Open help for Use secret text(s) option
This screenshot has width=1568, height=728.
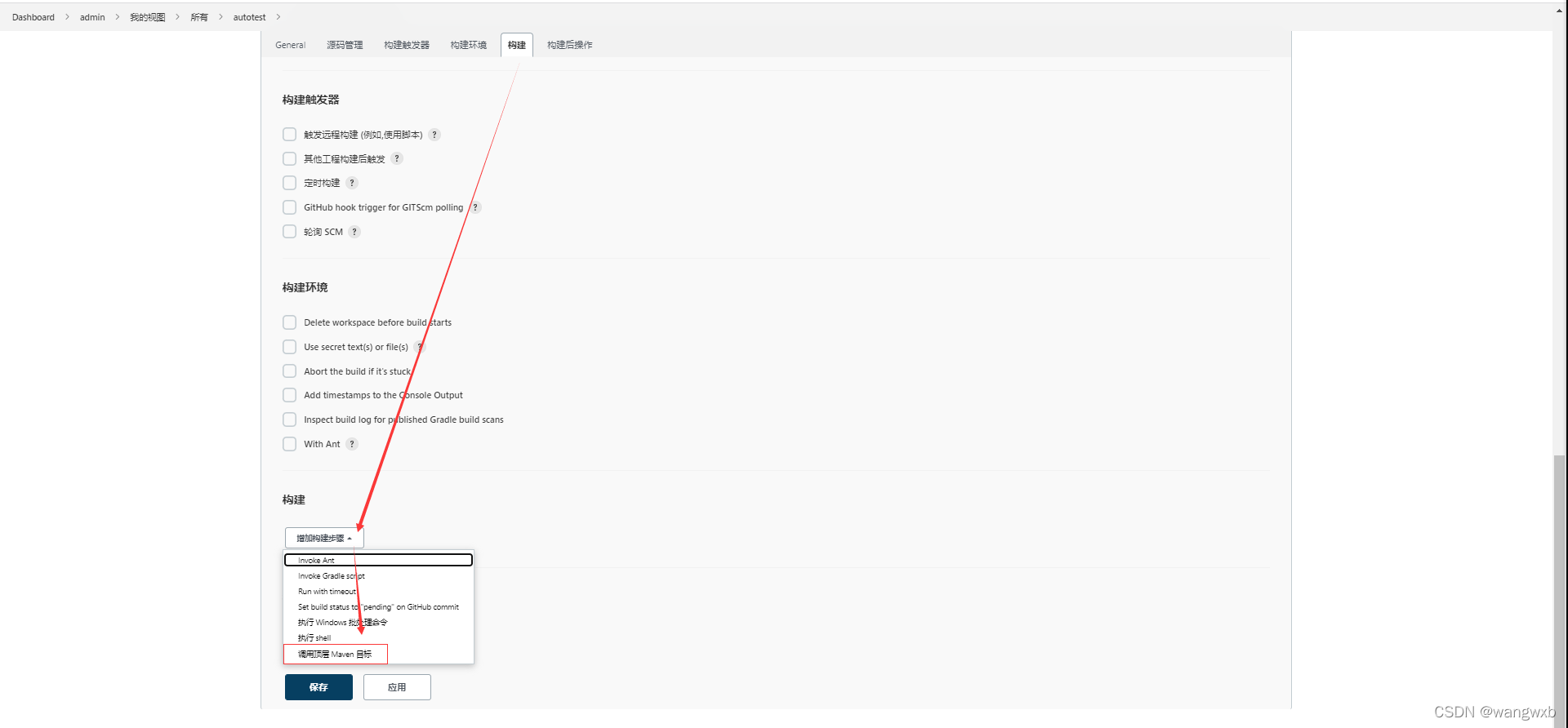[x=420, y=347]
